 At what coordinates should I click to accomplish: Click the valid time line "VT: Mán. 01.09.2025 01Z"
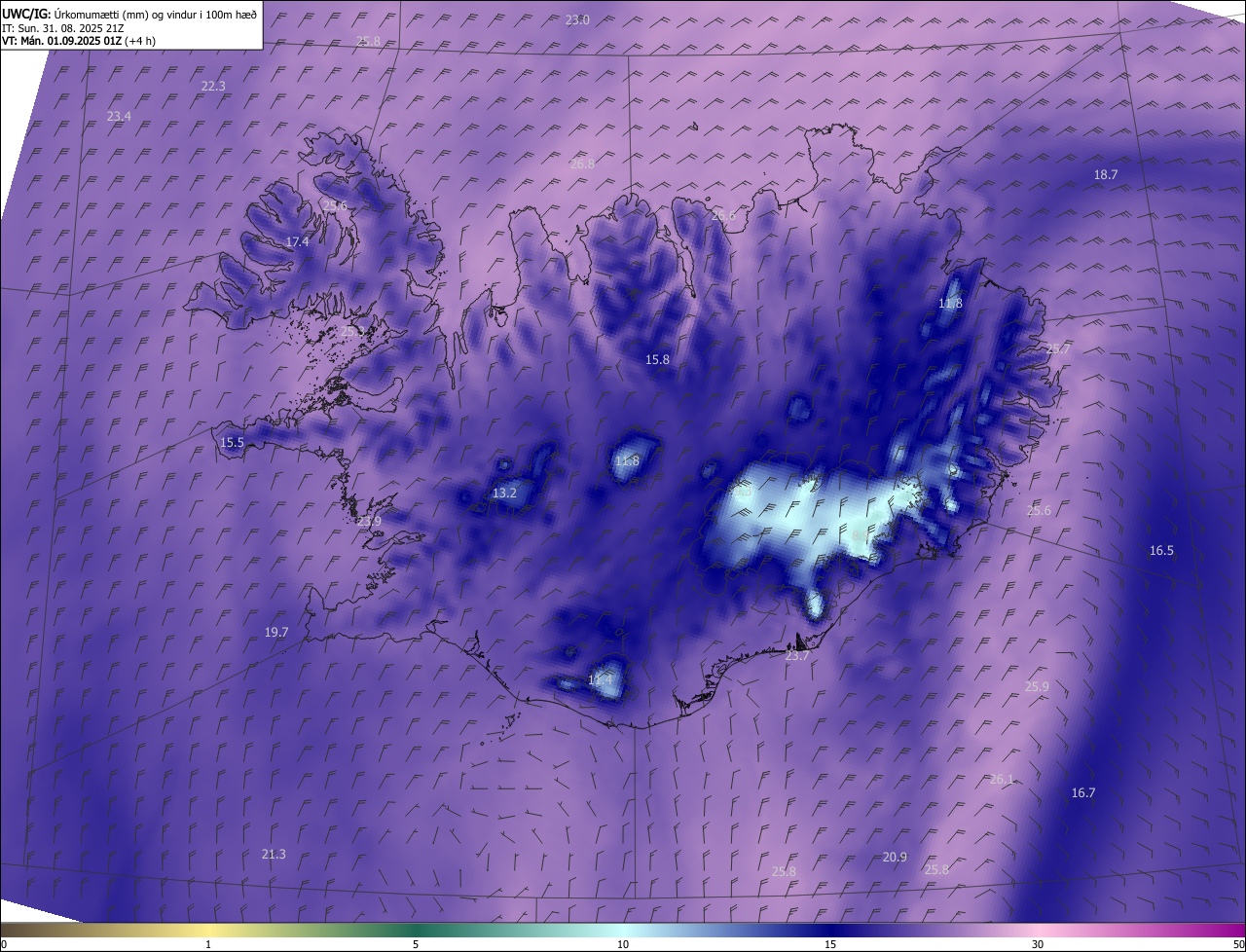pos(61,41)
